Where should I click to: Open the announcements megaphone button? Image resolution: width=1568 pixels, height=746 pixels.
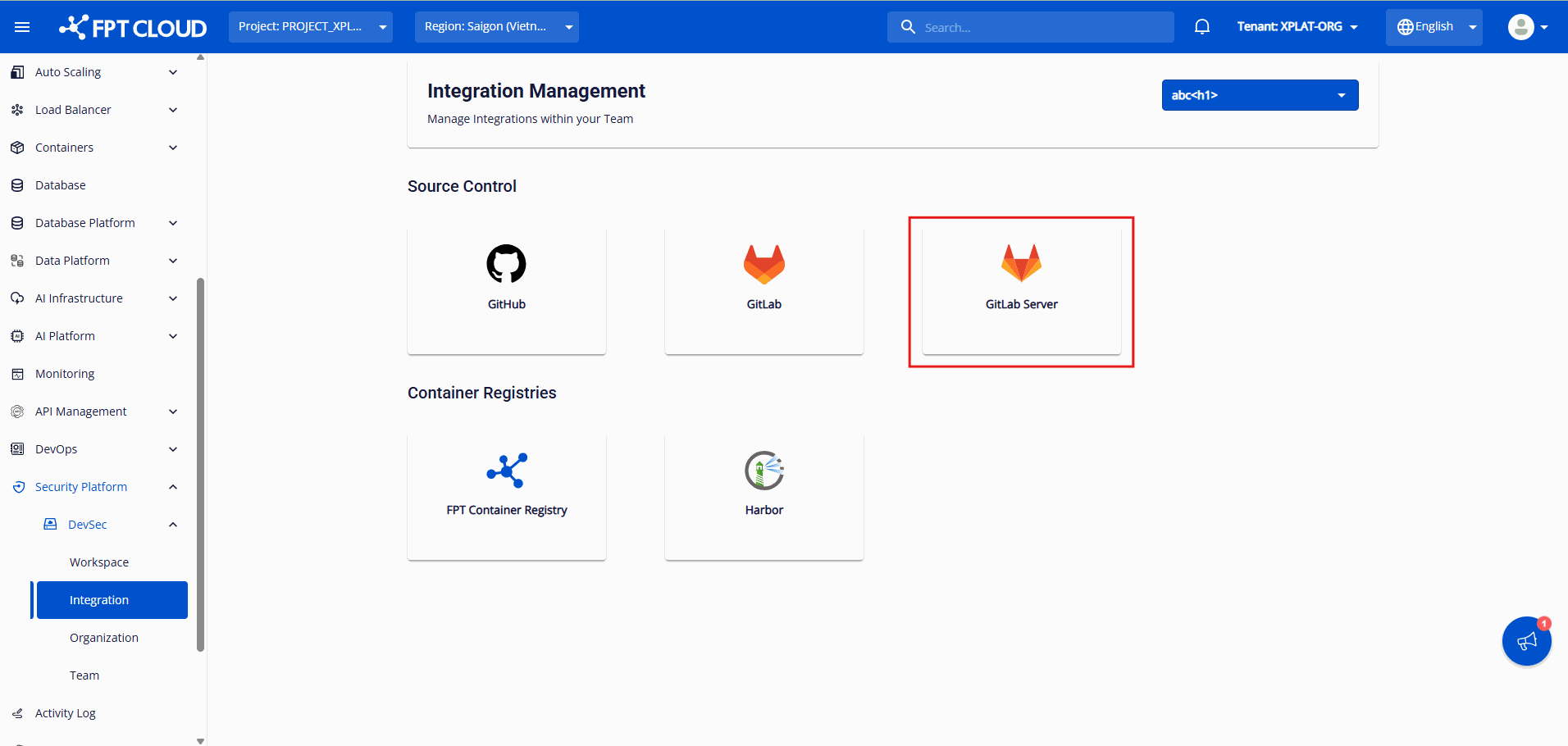click(x=1526, y=641)
